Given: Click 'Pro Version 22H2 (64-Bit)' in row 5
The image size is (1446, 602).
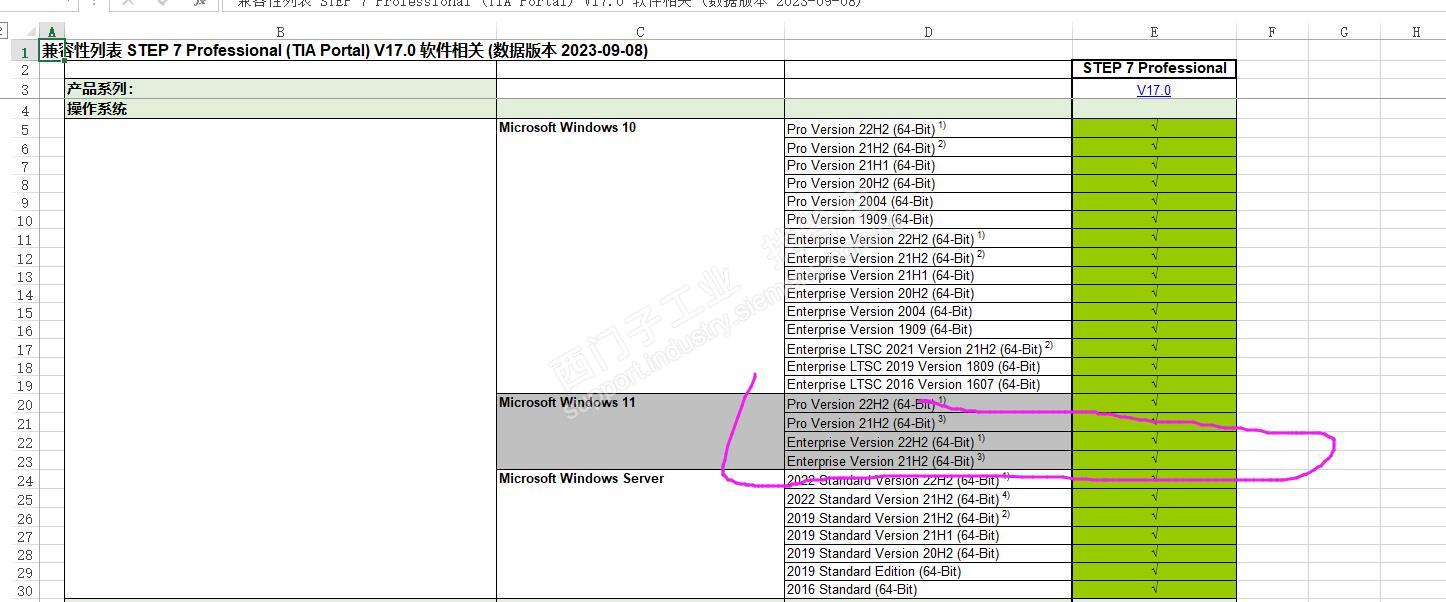Looking at the screenshot, I should pyautogui.click(x=928, y=129).
